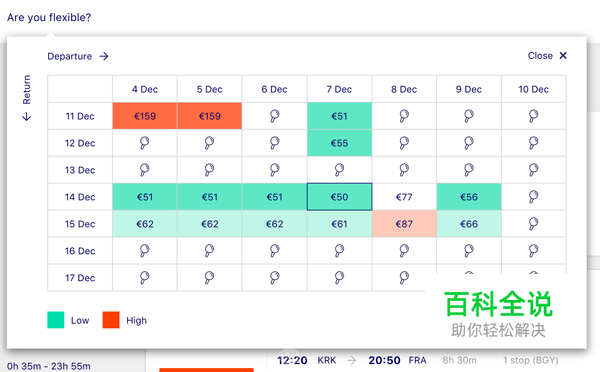This screenshot has height=372, width=600.
Task: Search price for 6 Dec to 11 Dec
Action: pyautogui.click(x=274, y=116)
